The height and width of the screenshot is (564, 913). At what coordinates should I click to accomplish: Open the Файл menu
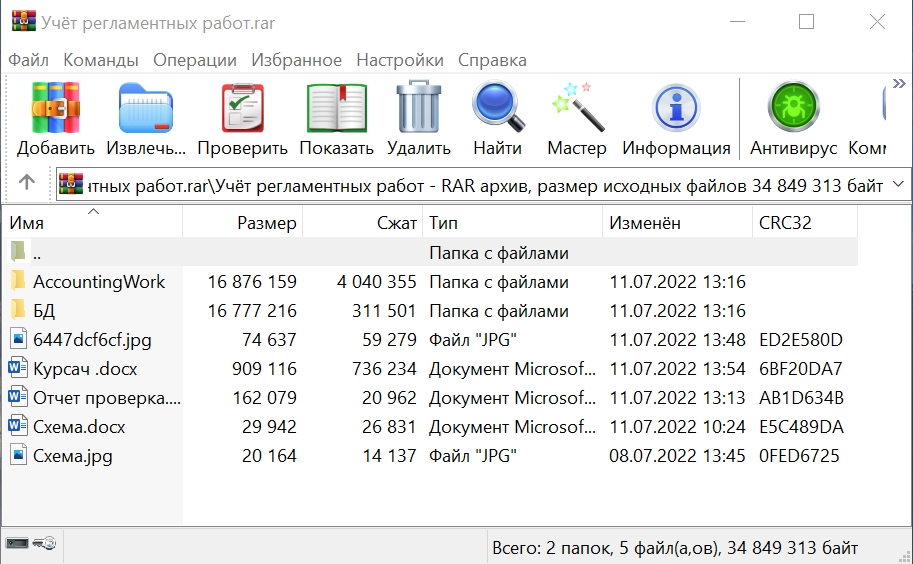[x=28, y=60]
